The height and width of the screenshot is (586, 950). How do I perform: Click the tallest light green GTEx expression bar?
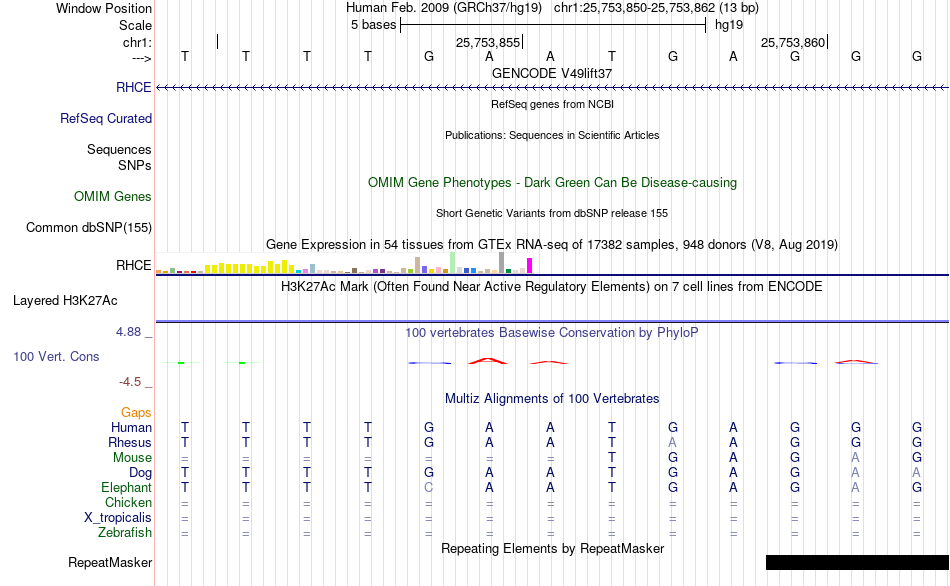pyautogui.click(x=453, y=263)
